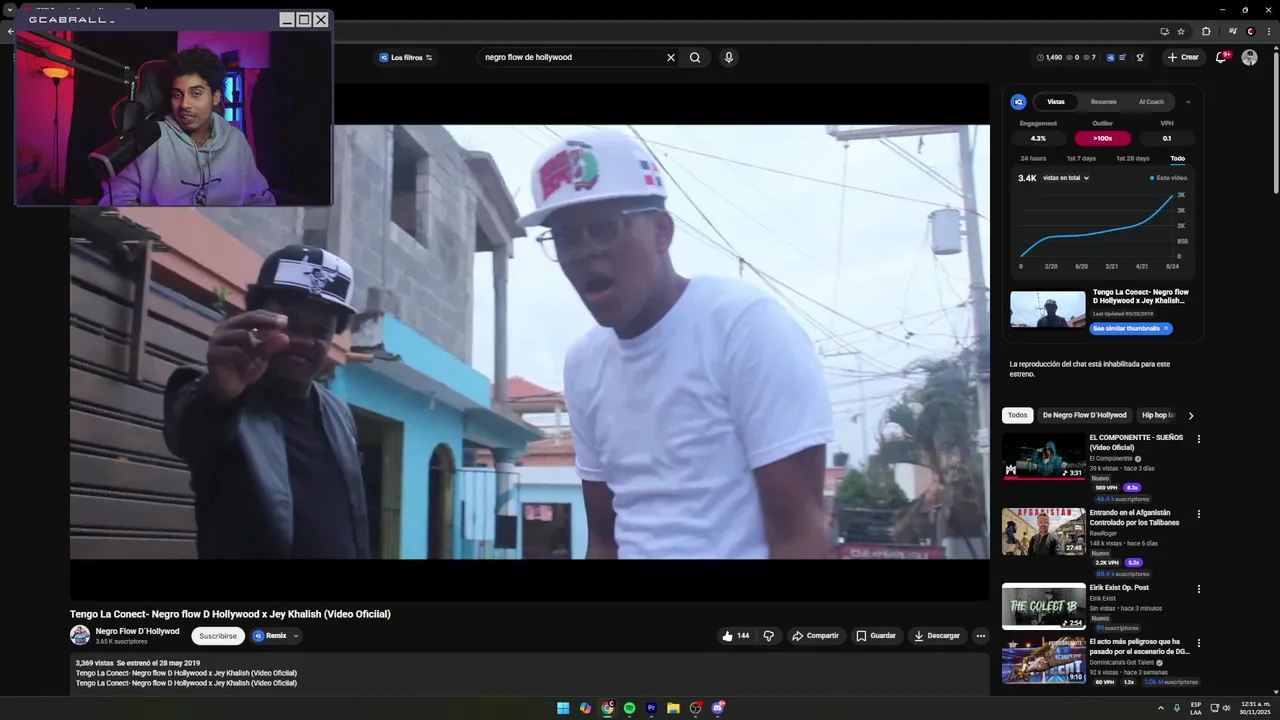Click the Descargar button
Viewport: 1280px width, 720px height.
click(x=937, y=636)
